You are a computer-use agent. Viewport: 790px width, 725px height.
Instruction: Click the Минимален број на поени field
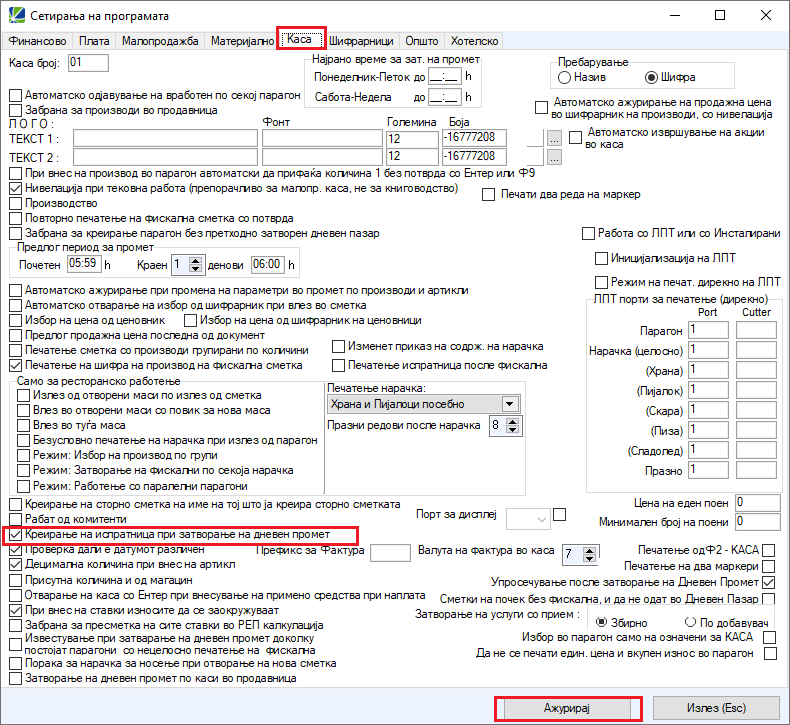point(757,522)
